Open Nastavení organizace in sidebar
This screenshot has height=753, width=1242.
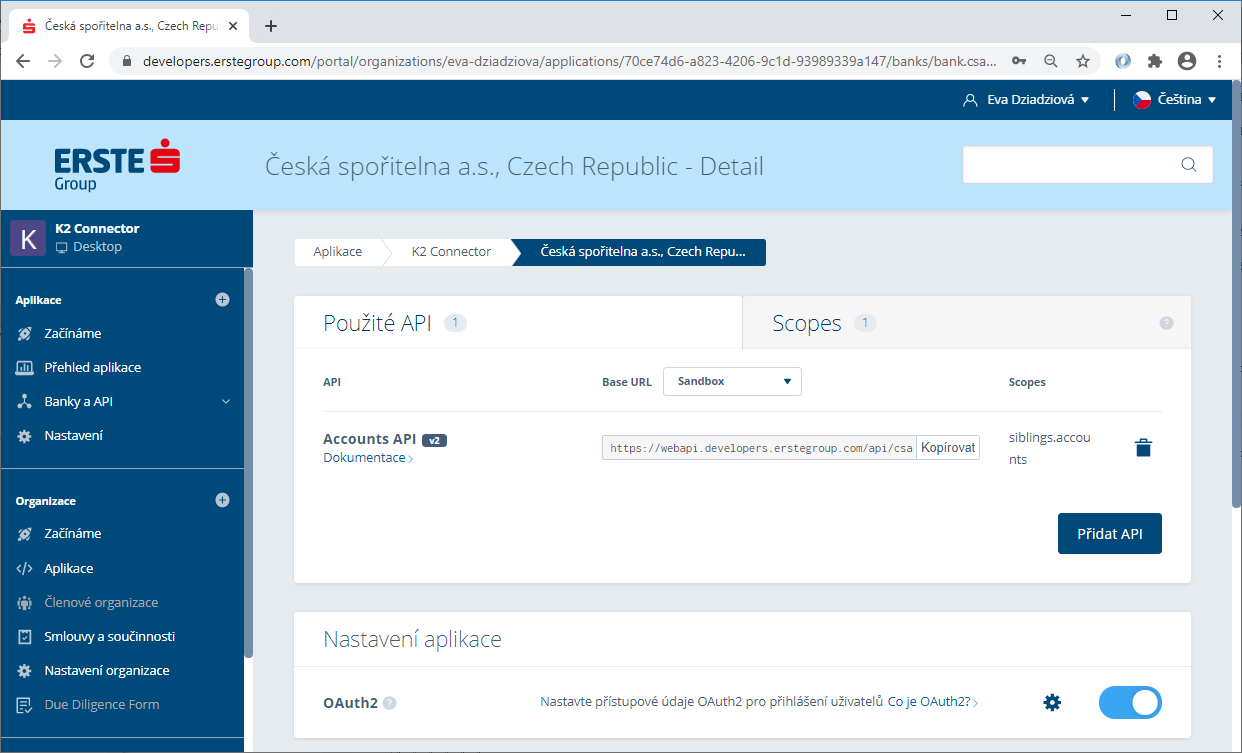(x=107, y=670)
